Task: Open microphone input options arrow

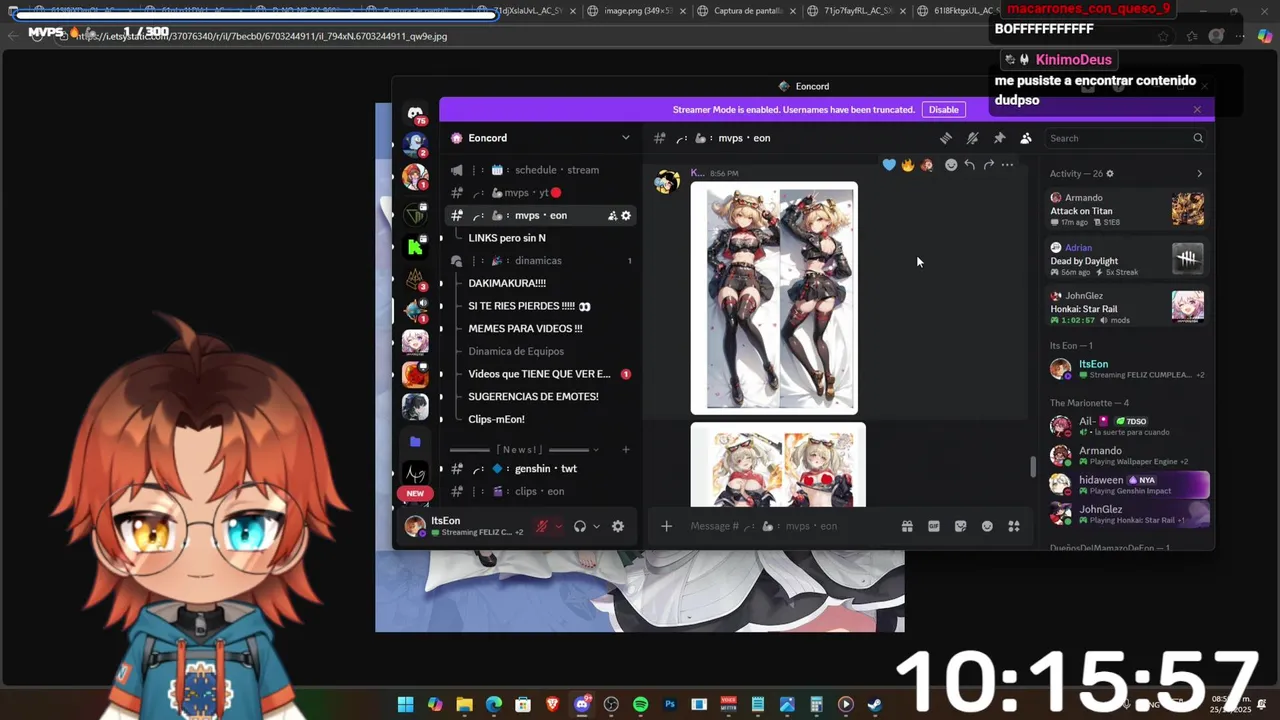Action: pos(558,526)
